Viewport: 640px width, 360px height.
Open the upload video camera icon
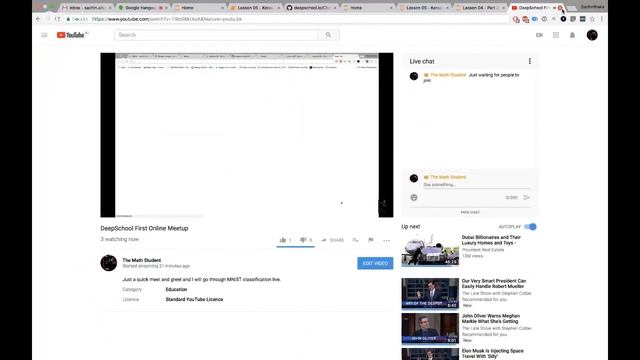point(539,35)
